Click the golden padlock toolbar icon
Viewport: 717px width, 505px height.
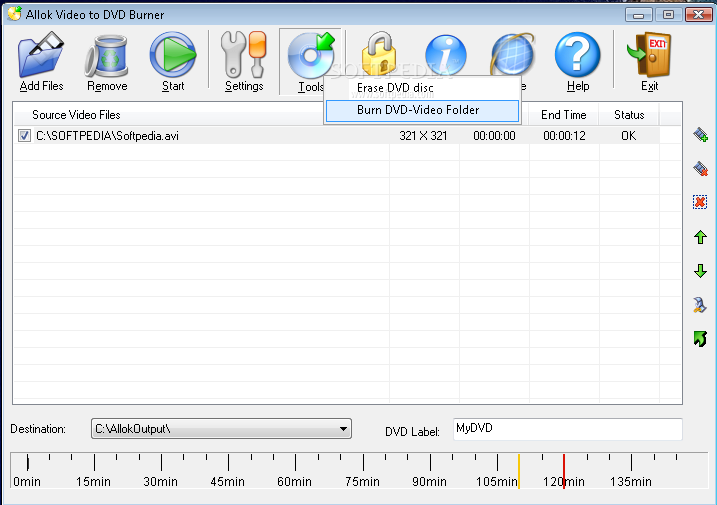coord(379,54)
